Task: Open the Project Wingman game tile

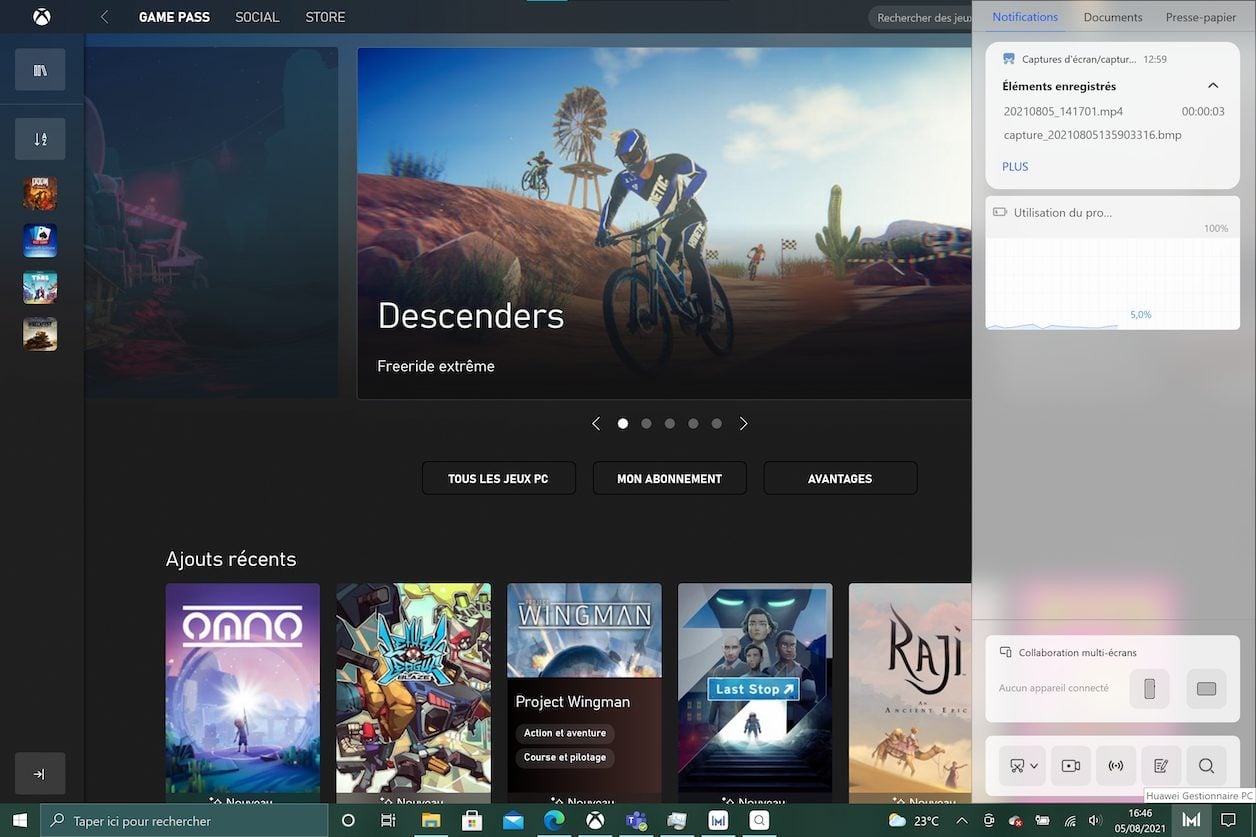Action: click(x=584, y=690)
